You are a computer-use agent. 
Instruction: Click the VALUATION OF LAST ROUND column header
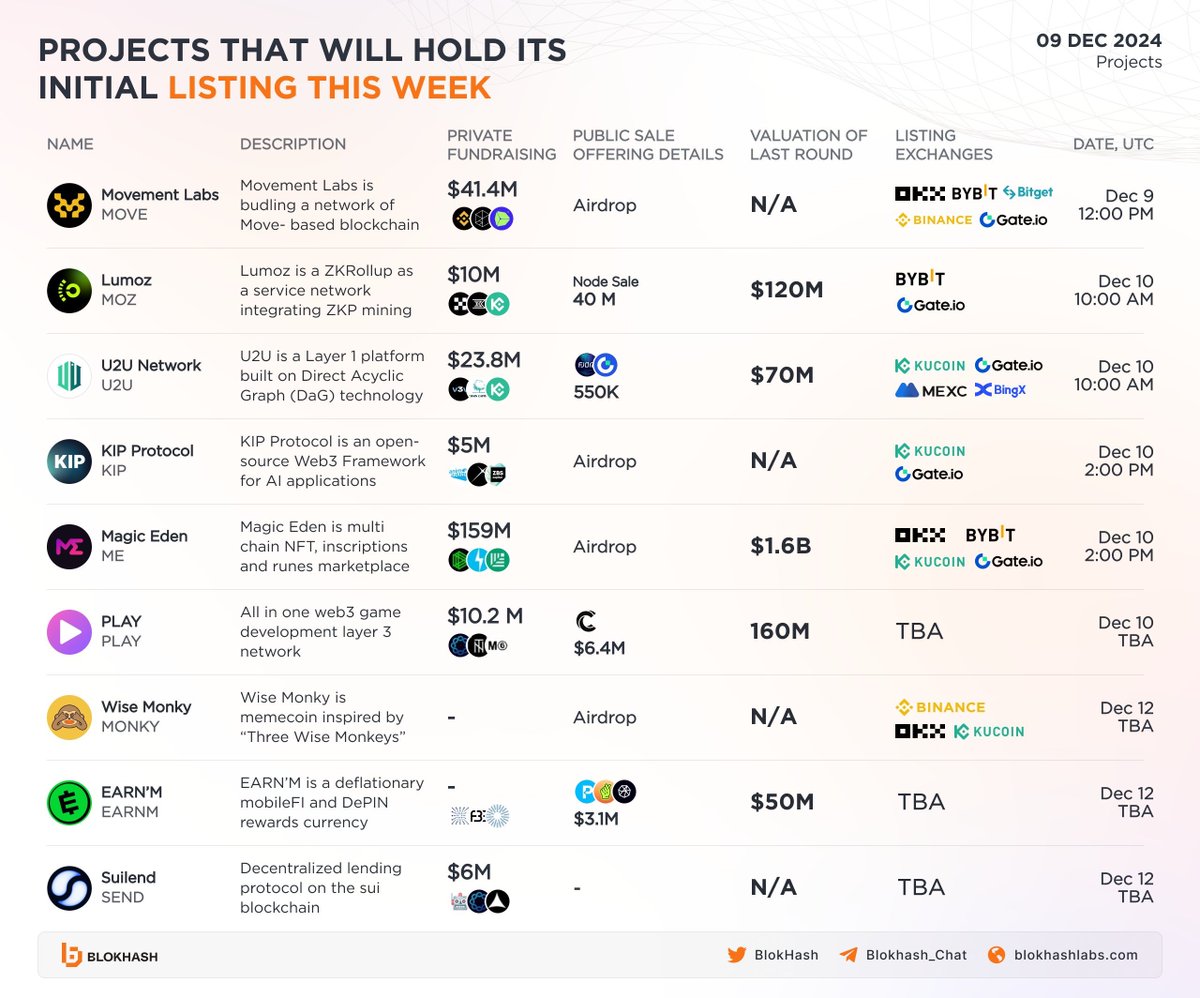(x=809, y=145)
